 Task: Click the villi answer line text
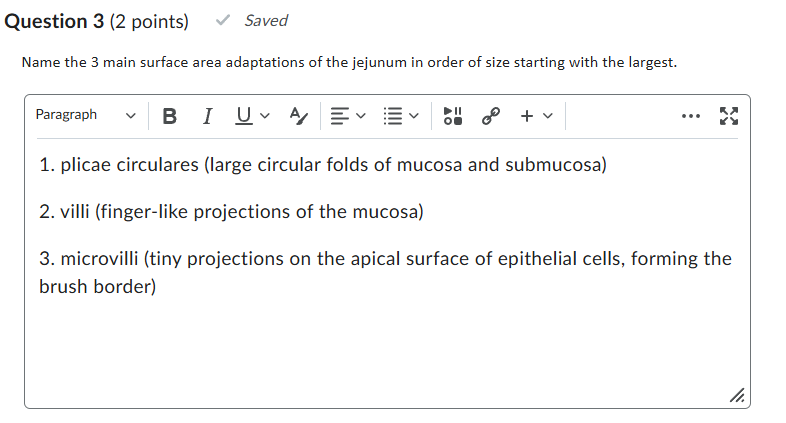click(231, 212)
